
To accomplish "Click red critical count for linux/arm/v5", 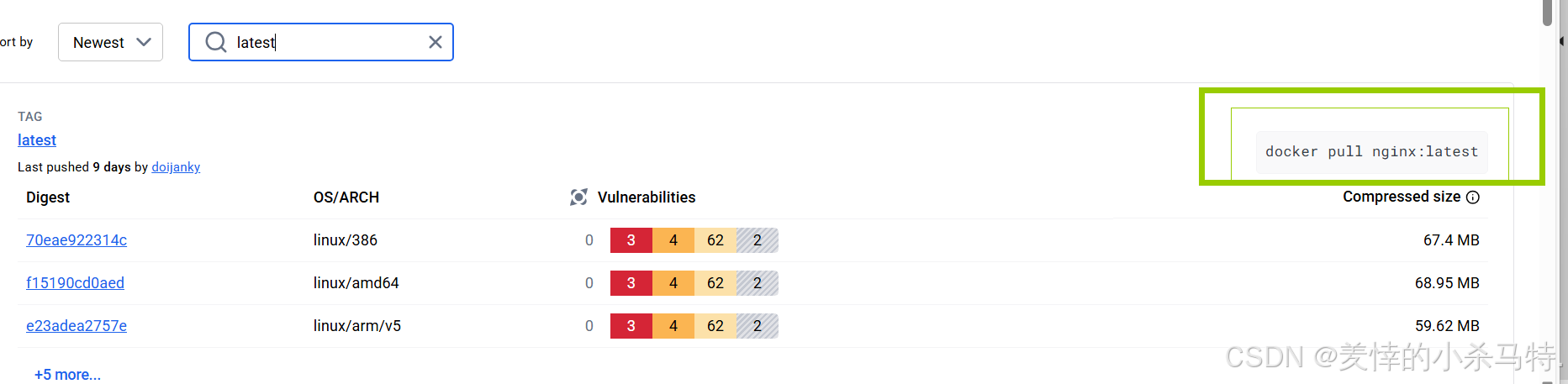I will click(631, 326).
